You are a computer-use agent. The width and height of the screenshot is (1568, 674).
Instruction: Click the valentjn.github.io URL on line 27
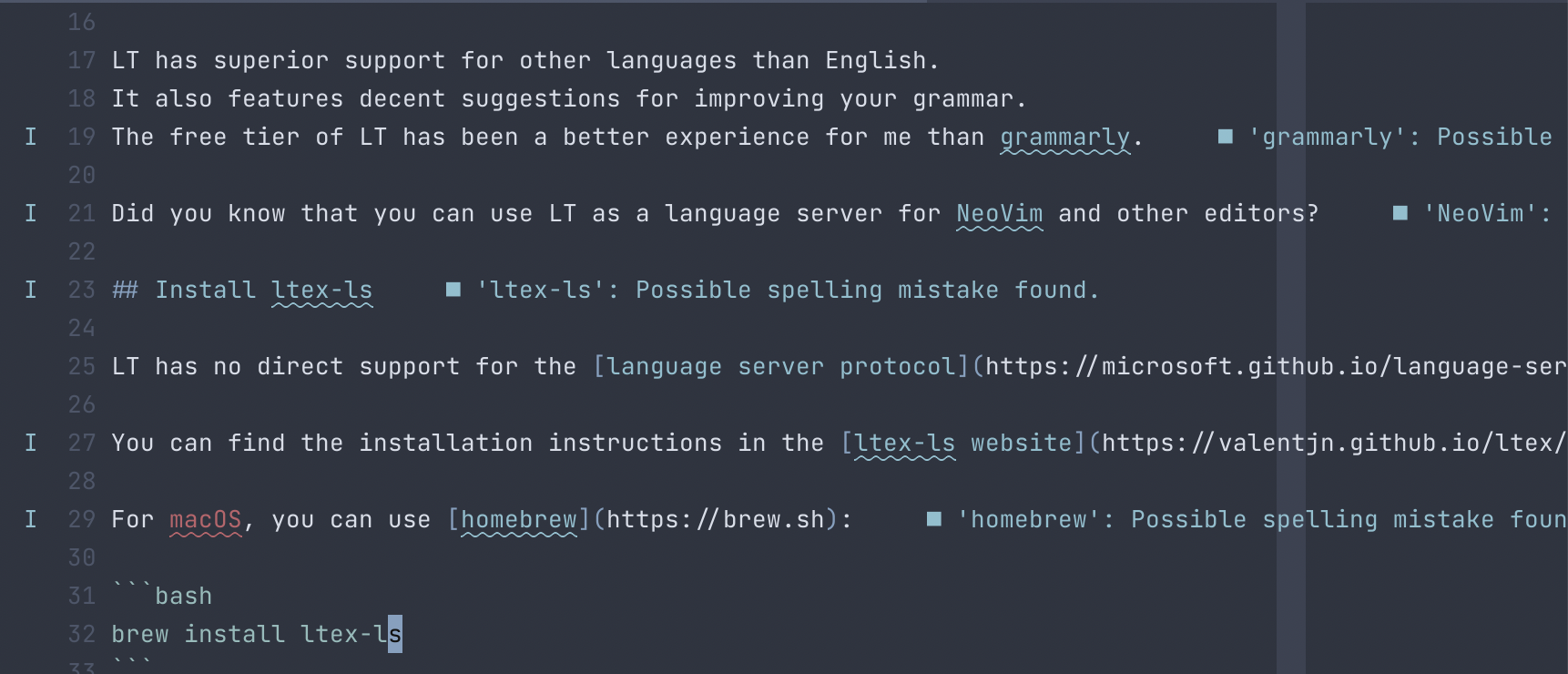1335,444
